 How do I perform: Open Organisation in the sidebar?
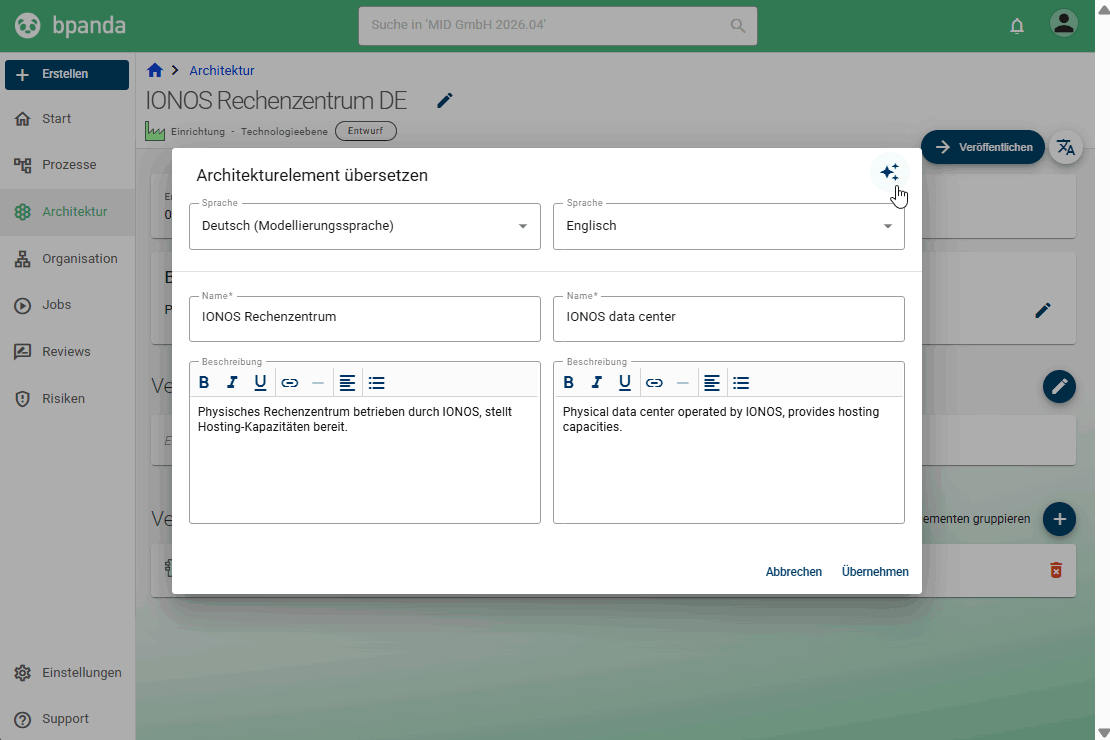[67, 259]
